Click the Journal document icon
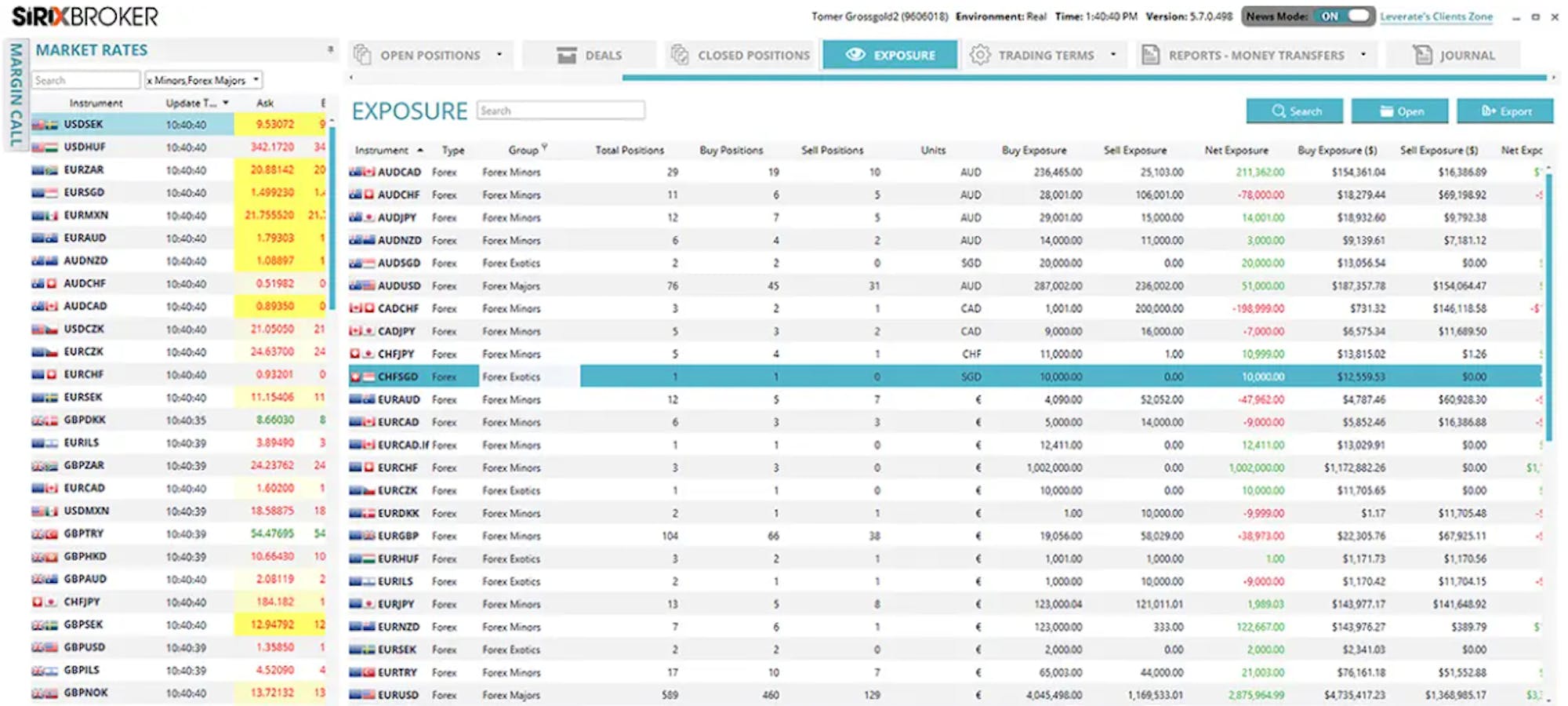This screenshot has width=1568, height=706. (x=1422, y=55)
